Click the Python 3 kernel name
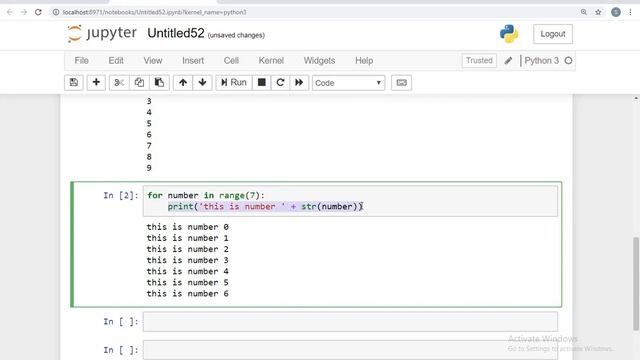This screenshot has width=640, height=360. [541, 61]
